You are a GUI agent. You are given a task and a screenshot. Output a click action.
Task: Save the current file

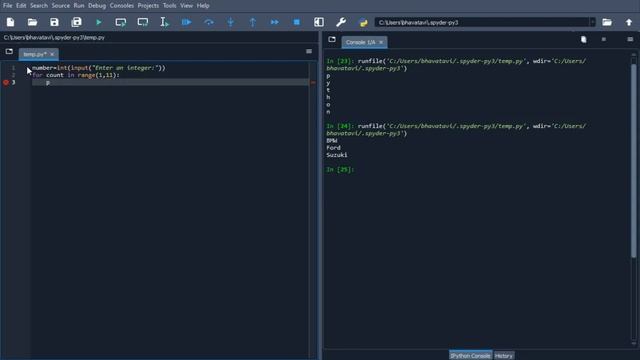(54, 22)
